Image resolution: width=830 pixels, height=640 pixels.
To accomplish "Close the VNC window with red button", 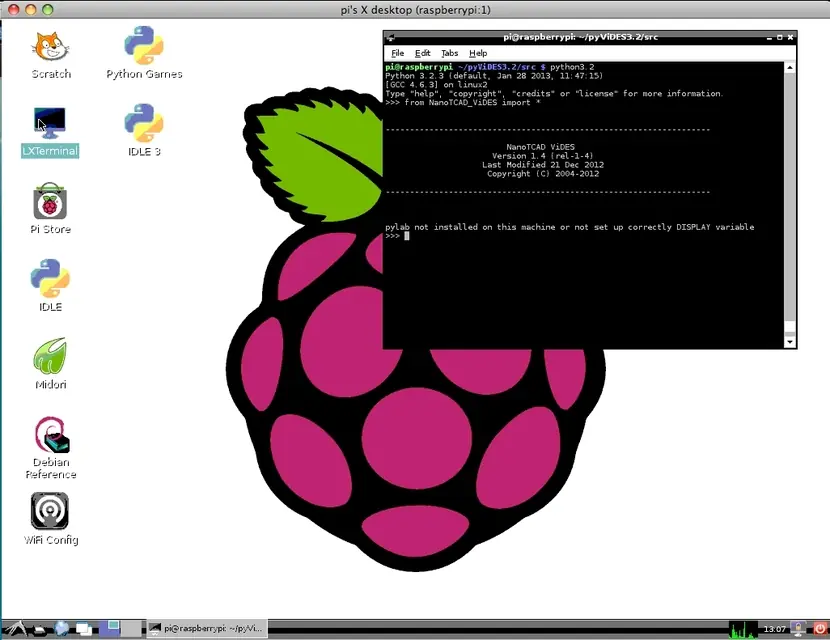I will pos(14,10).
